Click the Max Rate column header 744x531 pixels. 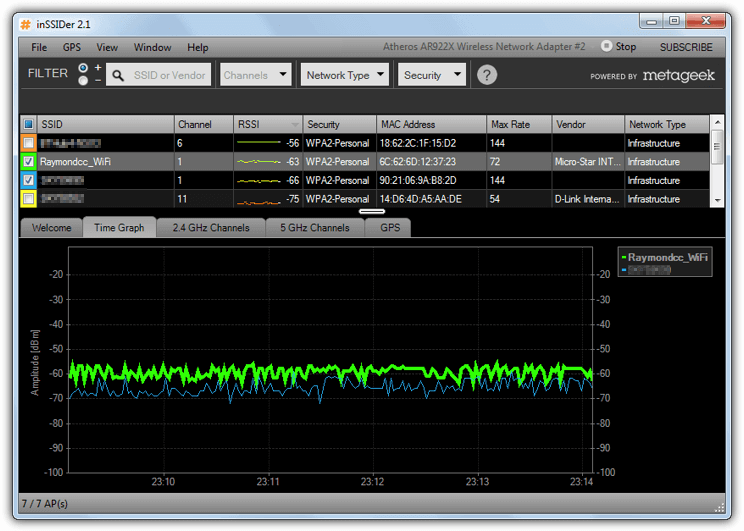pyautogui.click(x=519, y=124)
